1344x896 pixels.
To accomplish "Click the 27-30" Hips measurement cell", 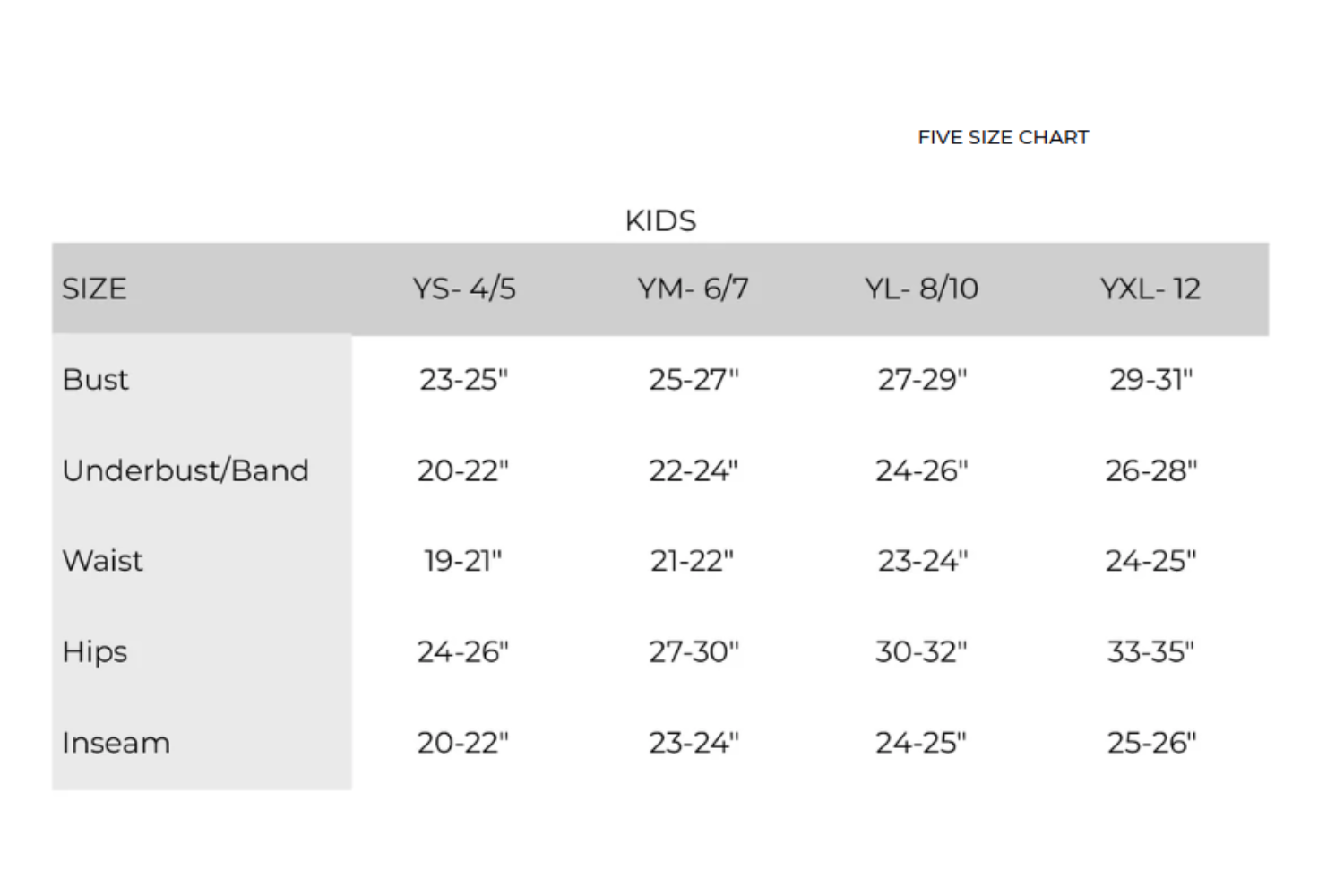I will coord(694,651).
